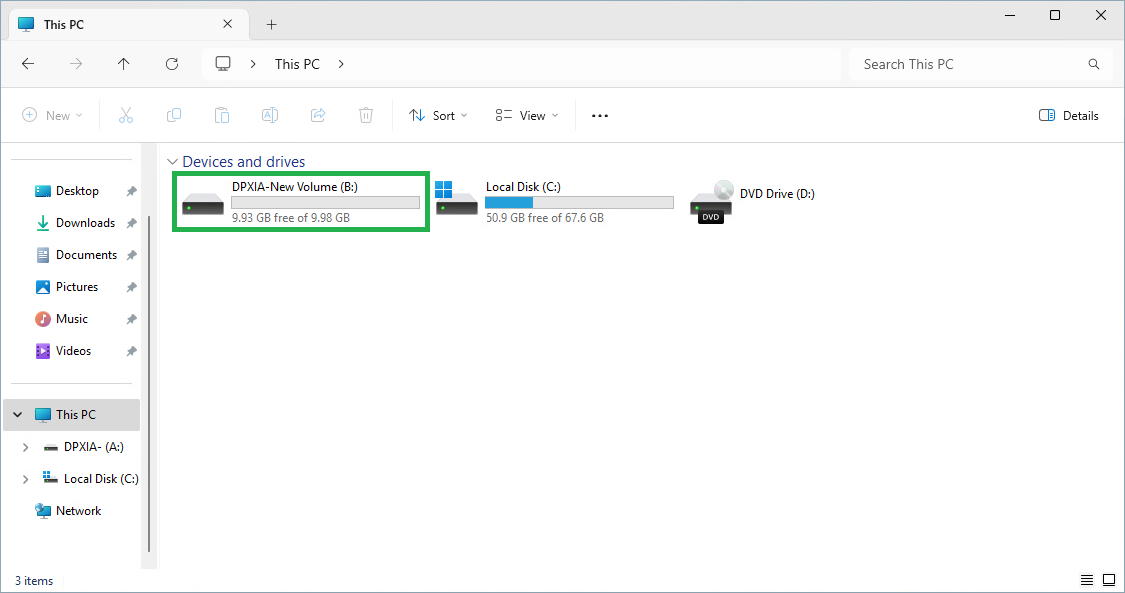Click the Copy icon in toolbar

[174, 116]
